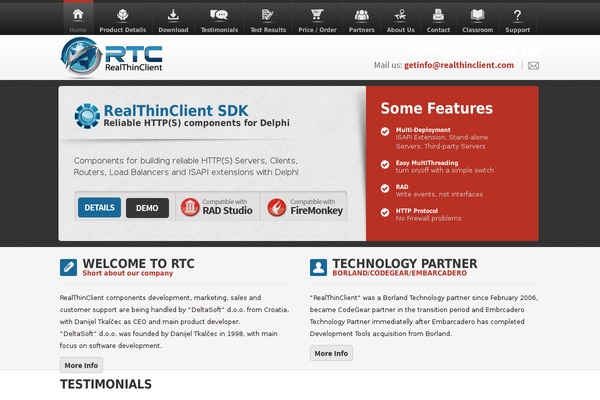The width and height of the screenshot is (600, 400).
Task: Click BORLAND/CODEGEAR/EMBARCADERO subtitle
Action: click(399, 273)
